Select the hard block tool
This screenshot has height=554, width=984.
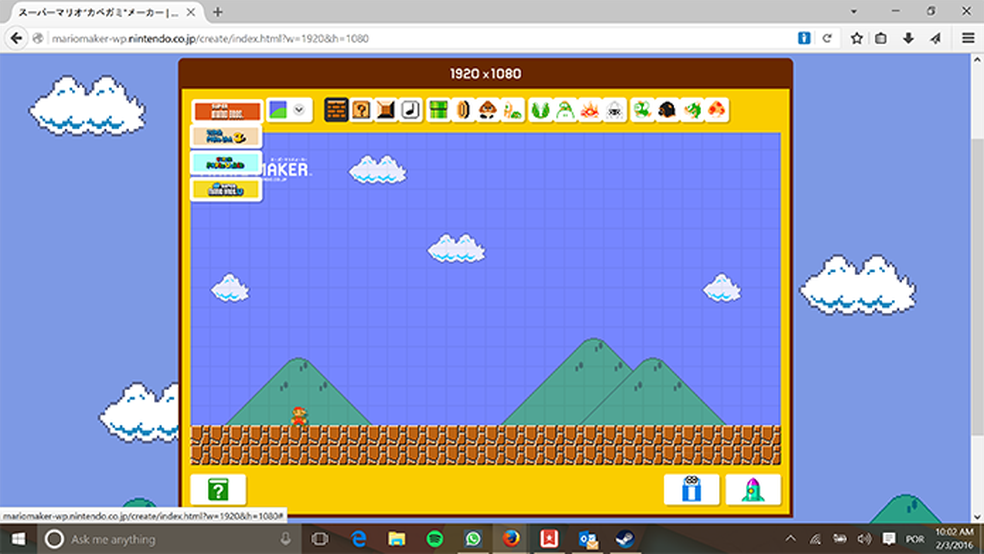pyautogui.click(x=386, y=110)
